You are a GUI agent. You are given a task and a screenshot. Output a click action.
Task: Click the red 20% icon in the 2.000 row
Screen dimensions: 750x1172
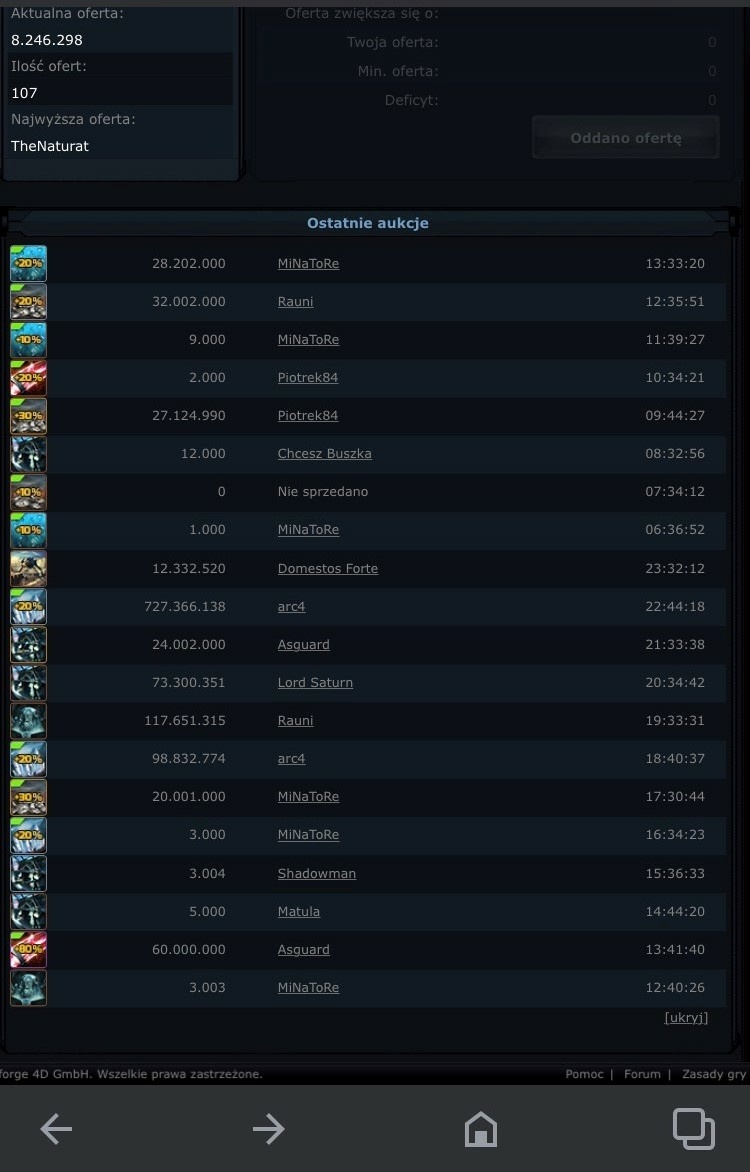pos(28,377)
